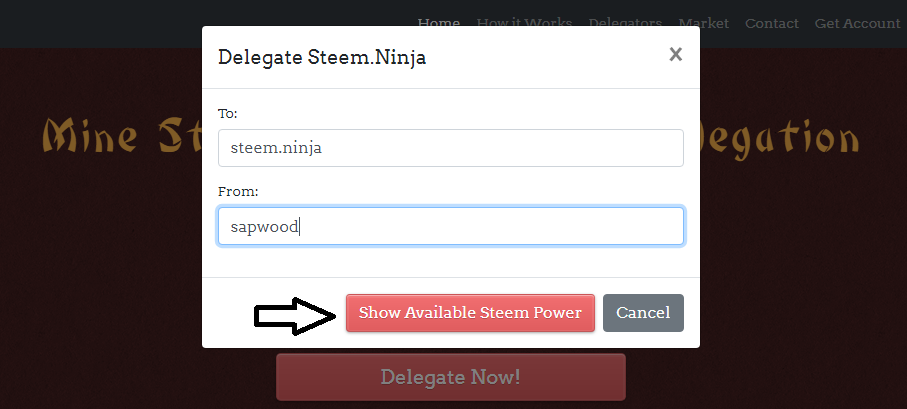The image size is (907, 409).
Task: Click the From: label
Action: 238,191
